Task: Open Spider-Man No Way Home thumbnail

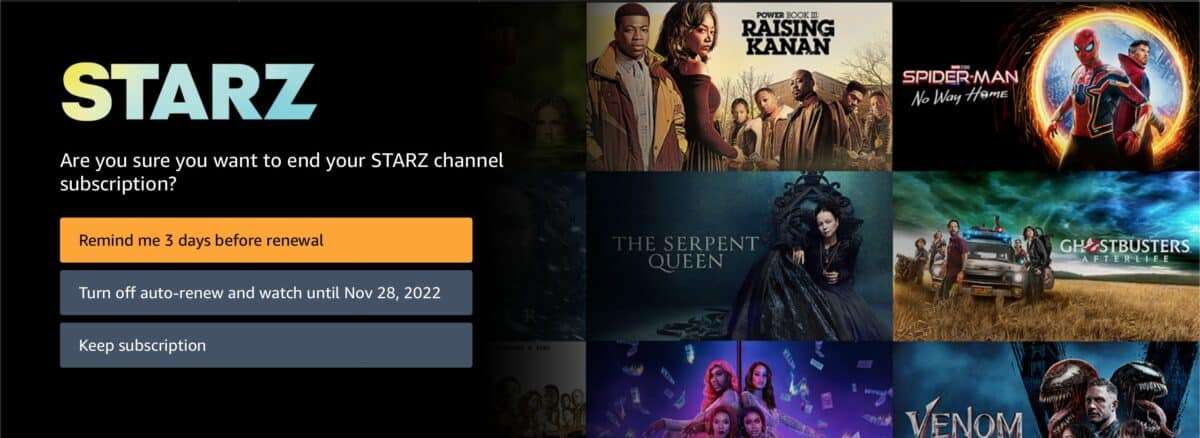Action: 1046,86
